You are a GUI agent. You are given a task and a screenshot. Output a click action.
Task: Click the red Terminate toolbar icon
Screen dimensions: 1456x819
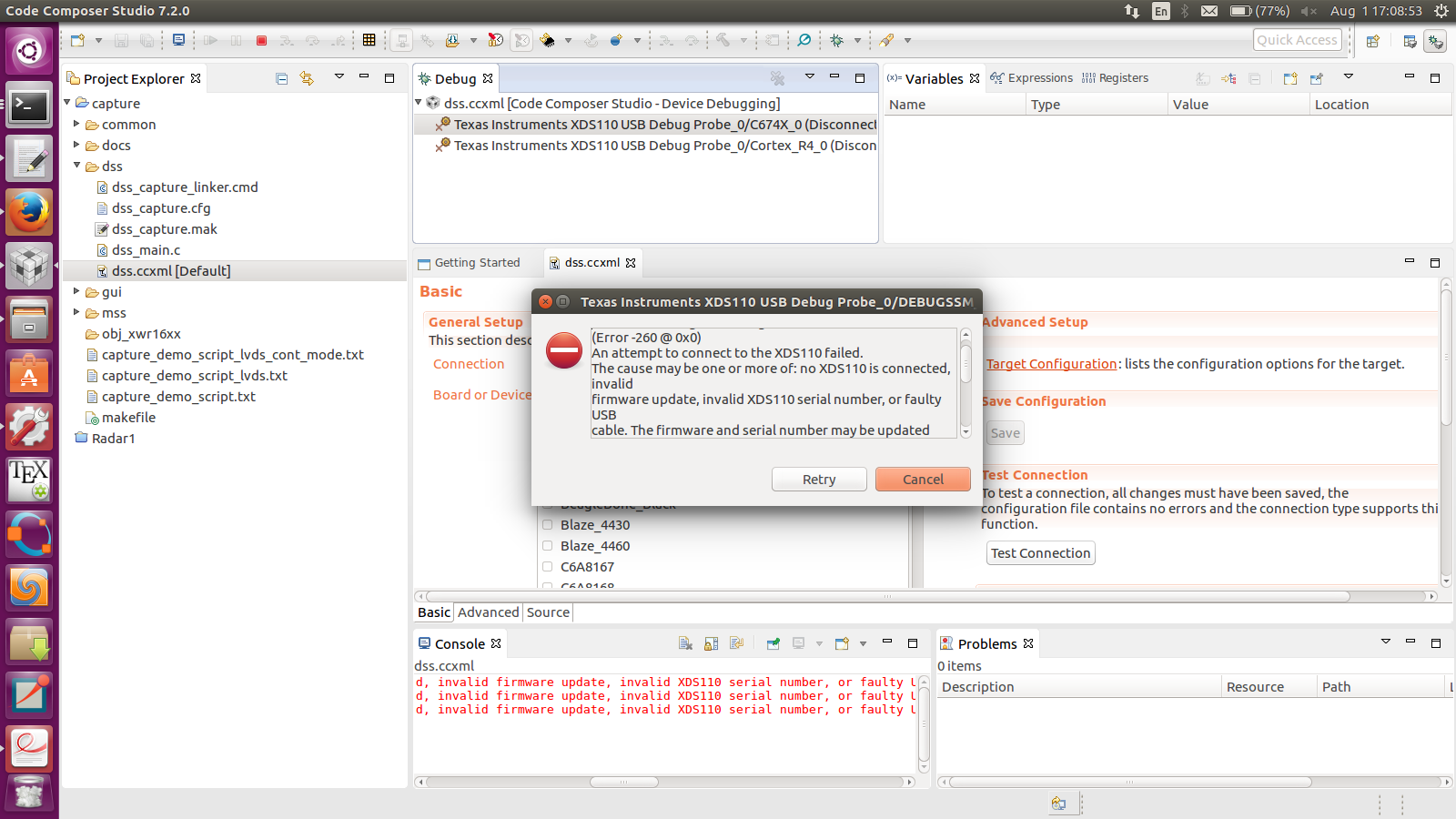click(261, 40)
